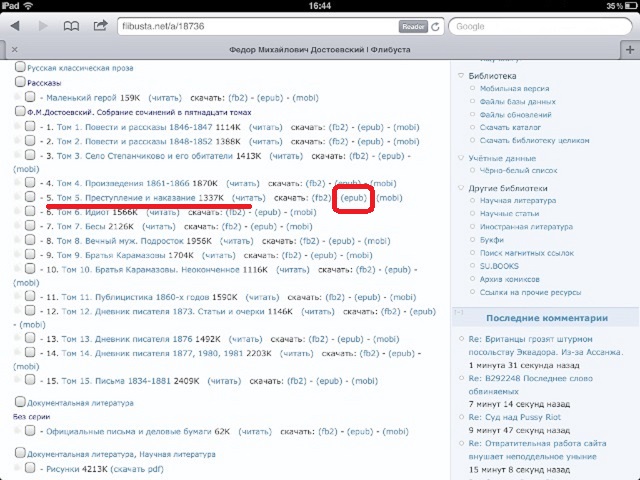This screenshot has height=480, width=640.
Task: Select the Русская классическая проза checkbox
Action: [x=20, y=68]
